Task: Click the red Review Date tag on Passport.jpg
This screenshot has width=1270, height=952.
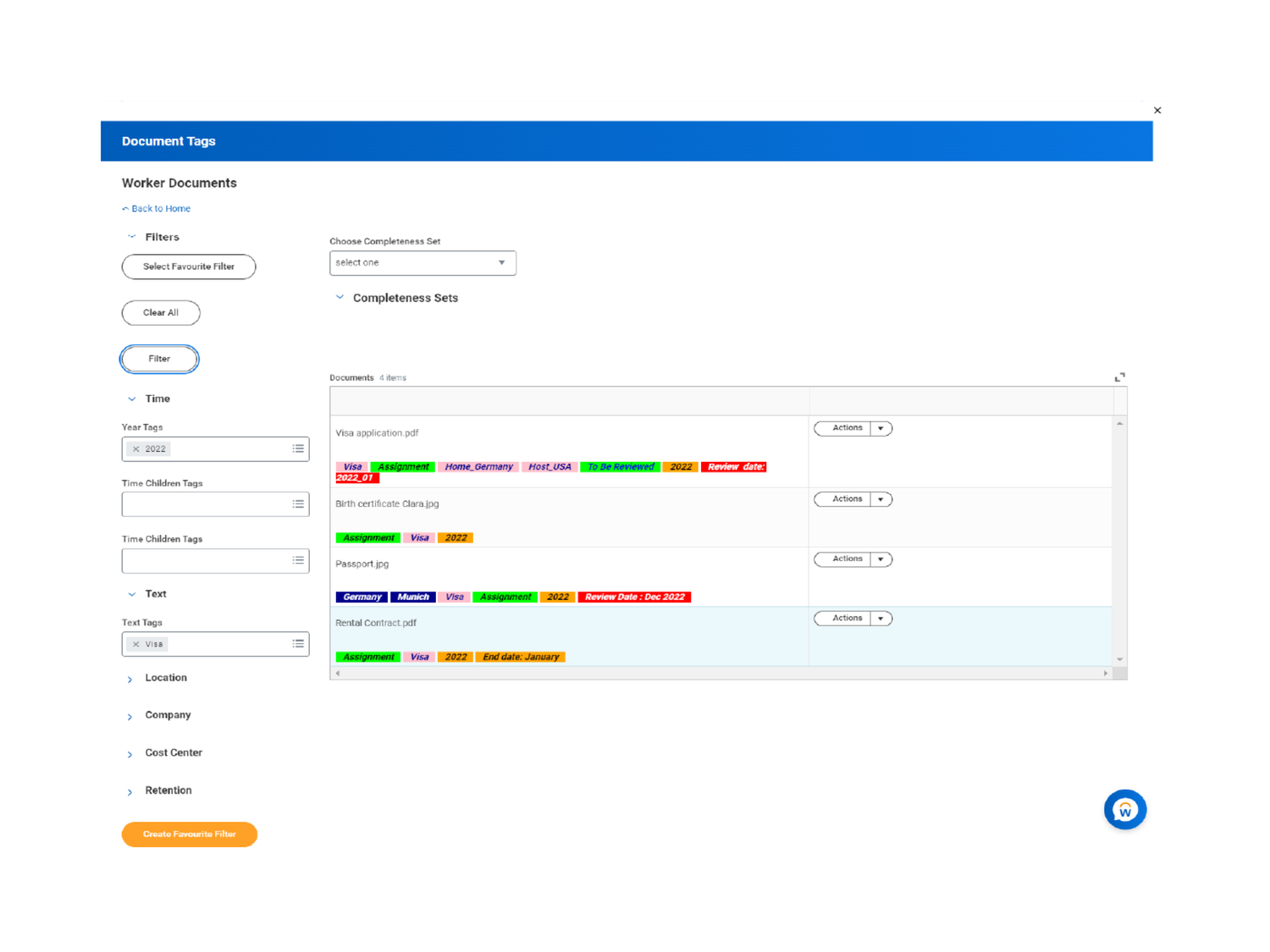Action: pos(634,597)
